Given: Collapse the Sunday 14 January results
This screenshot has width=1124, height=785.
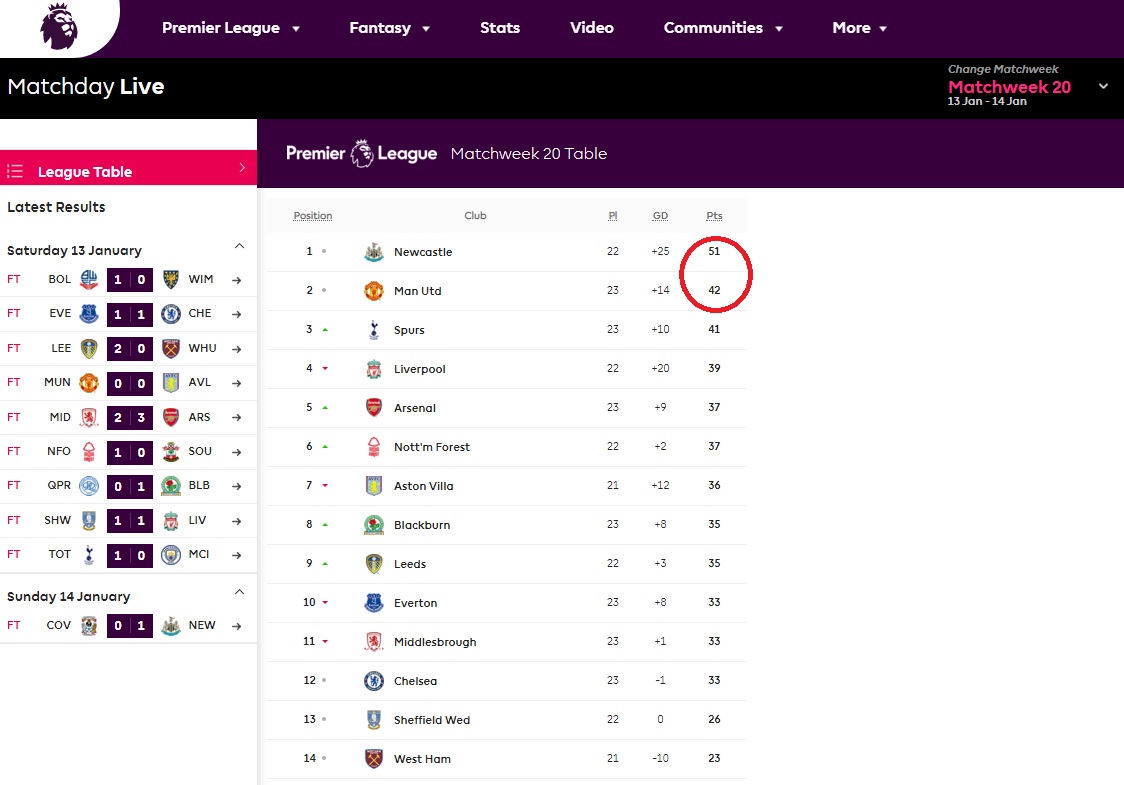Looking at the screenshot, I should 239,592.
